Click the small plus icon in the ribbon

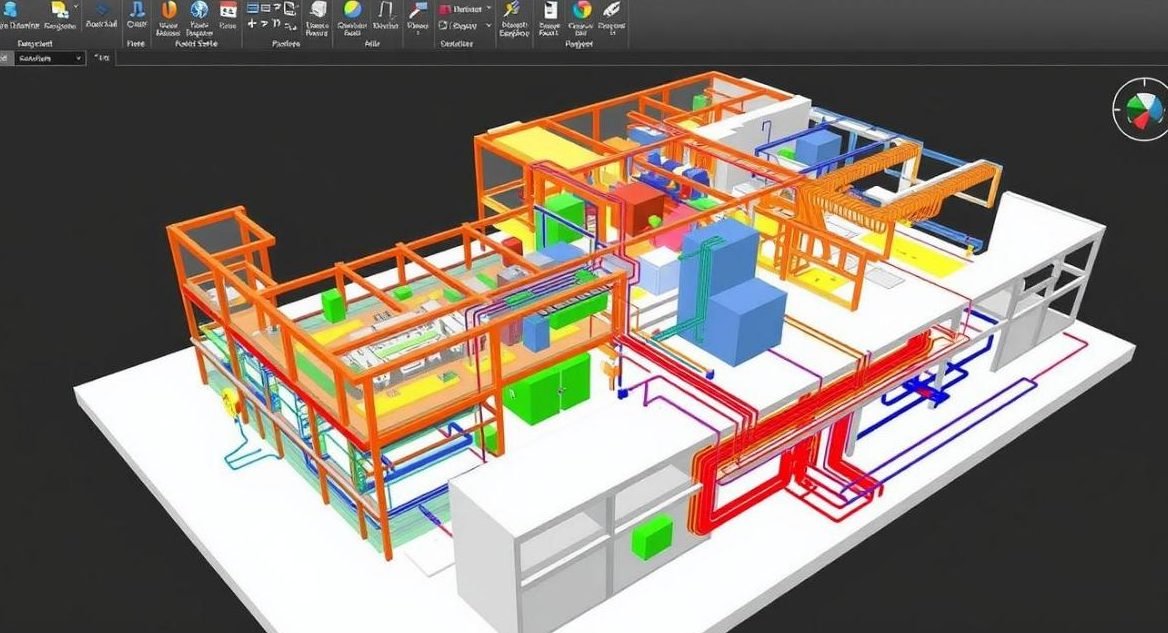pos(252,23)
